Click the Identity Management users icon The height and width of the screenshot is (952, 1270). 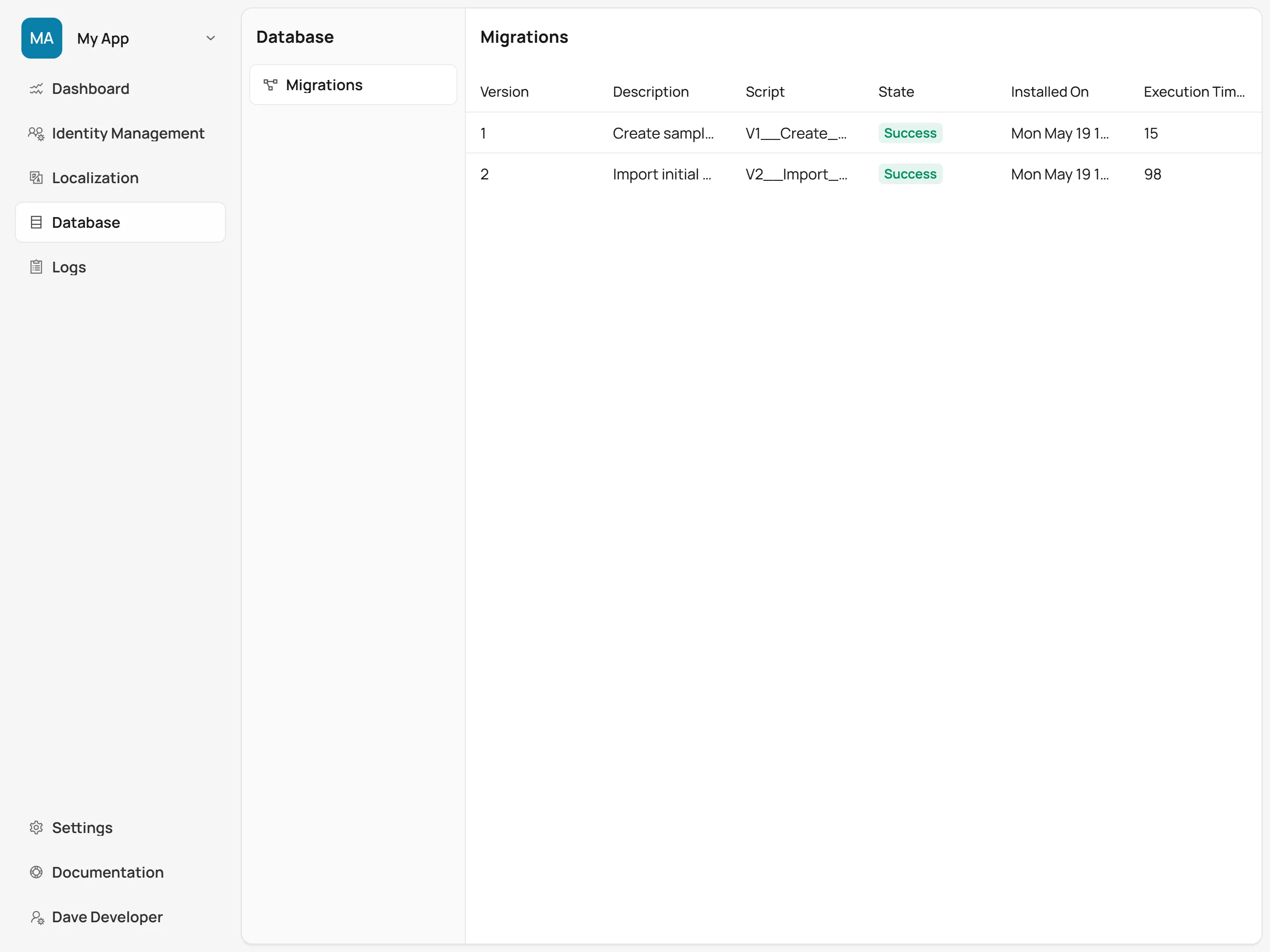tap(36, 133)
